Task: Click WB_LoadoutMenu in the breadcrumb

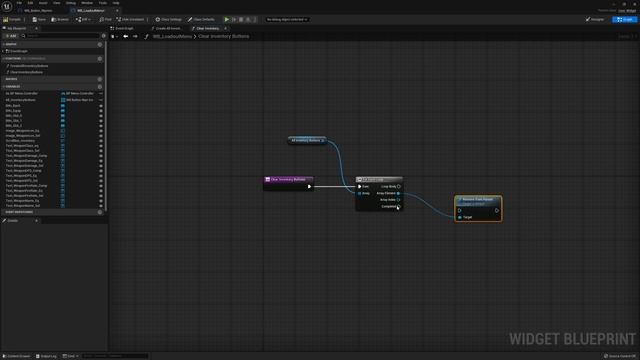Action: (172, 36)
